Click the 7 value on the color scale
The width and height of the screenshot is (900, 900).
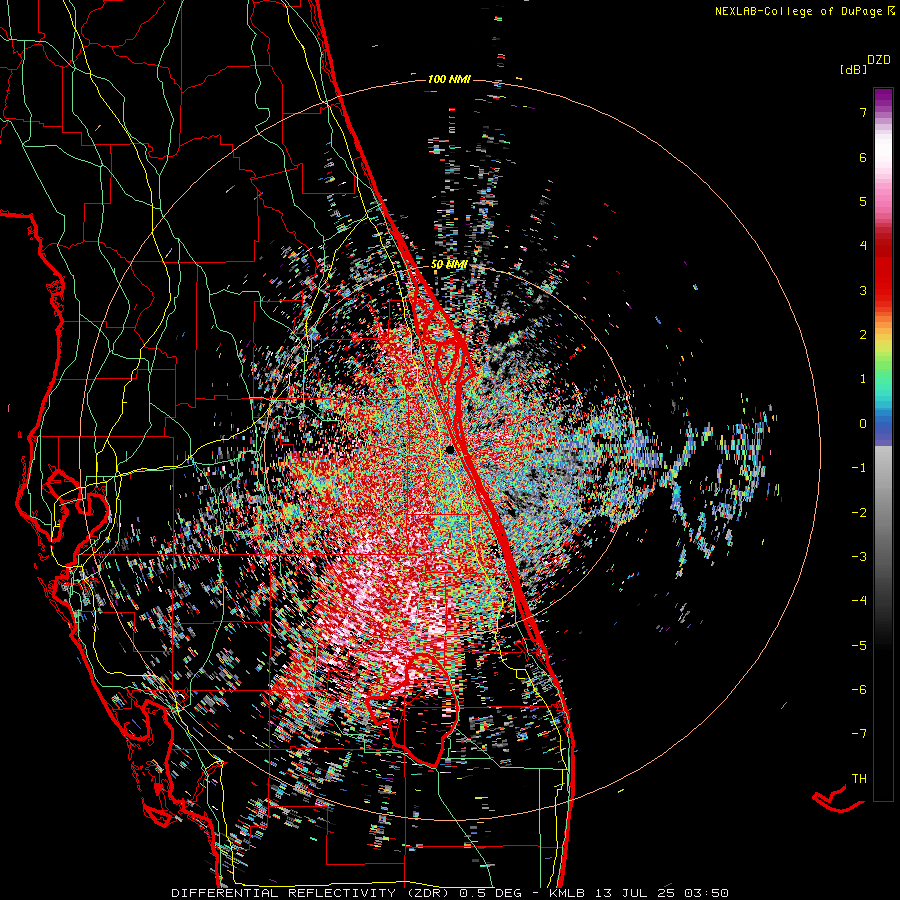[863, 112]
